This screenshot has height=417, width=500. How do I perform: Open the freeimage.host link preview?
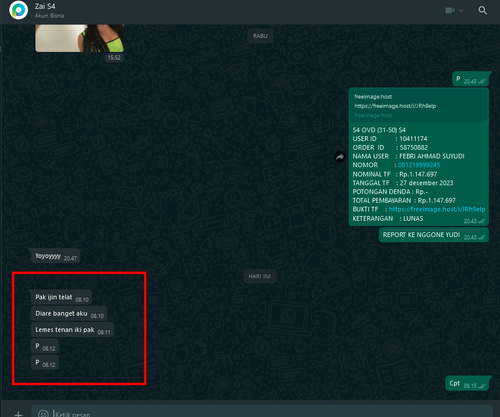(419, 106)
